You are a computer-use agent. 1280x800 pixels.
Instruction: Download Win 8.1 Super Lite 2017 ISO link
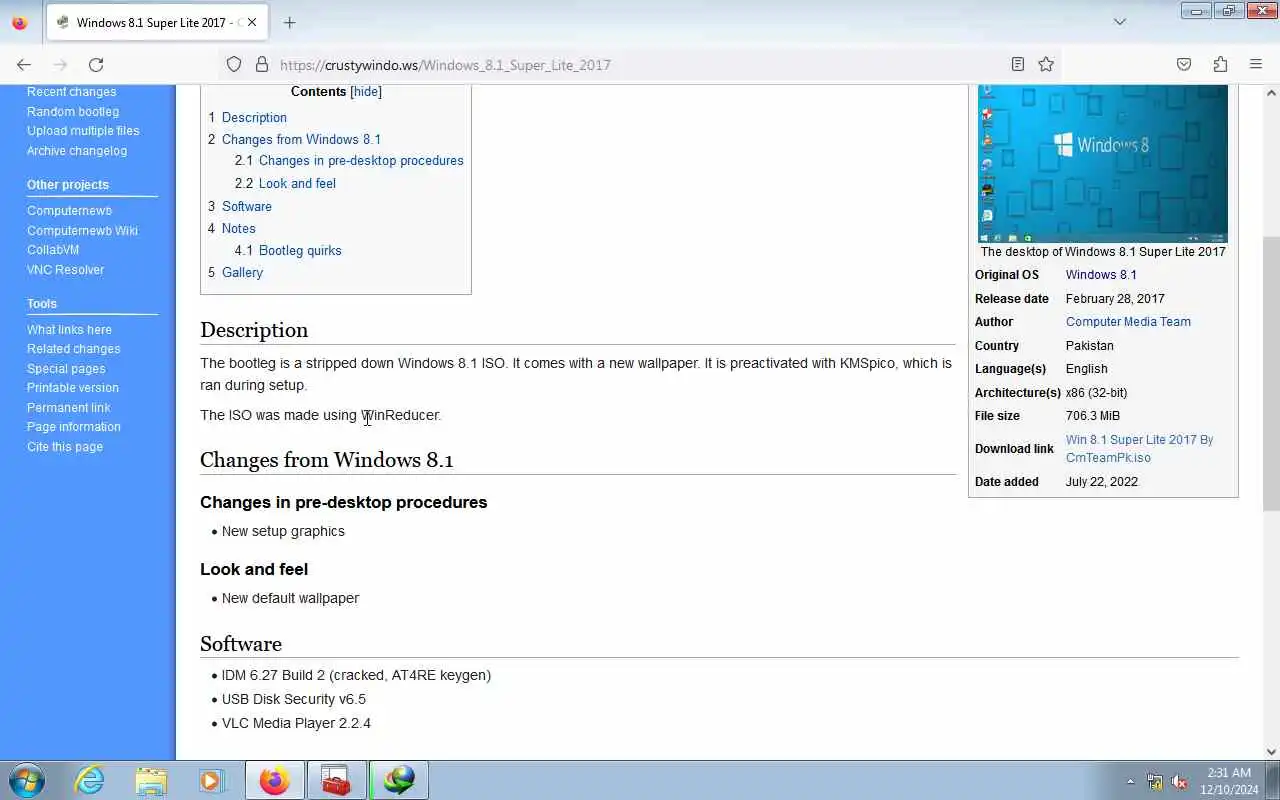pos(1139,449)
